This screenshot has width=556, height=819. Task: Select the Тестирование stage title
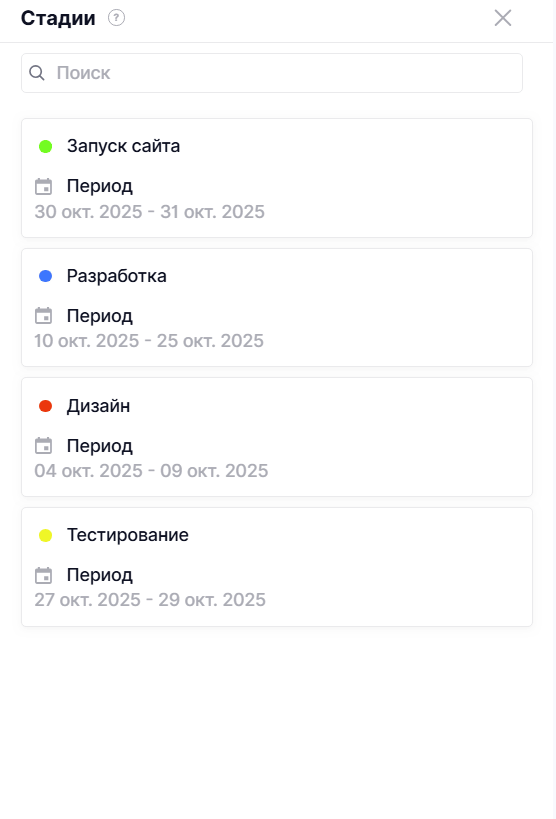(128, 535)
